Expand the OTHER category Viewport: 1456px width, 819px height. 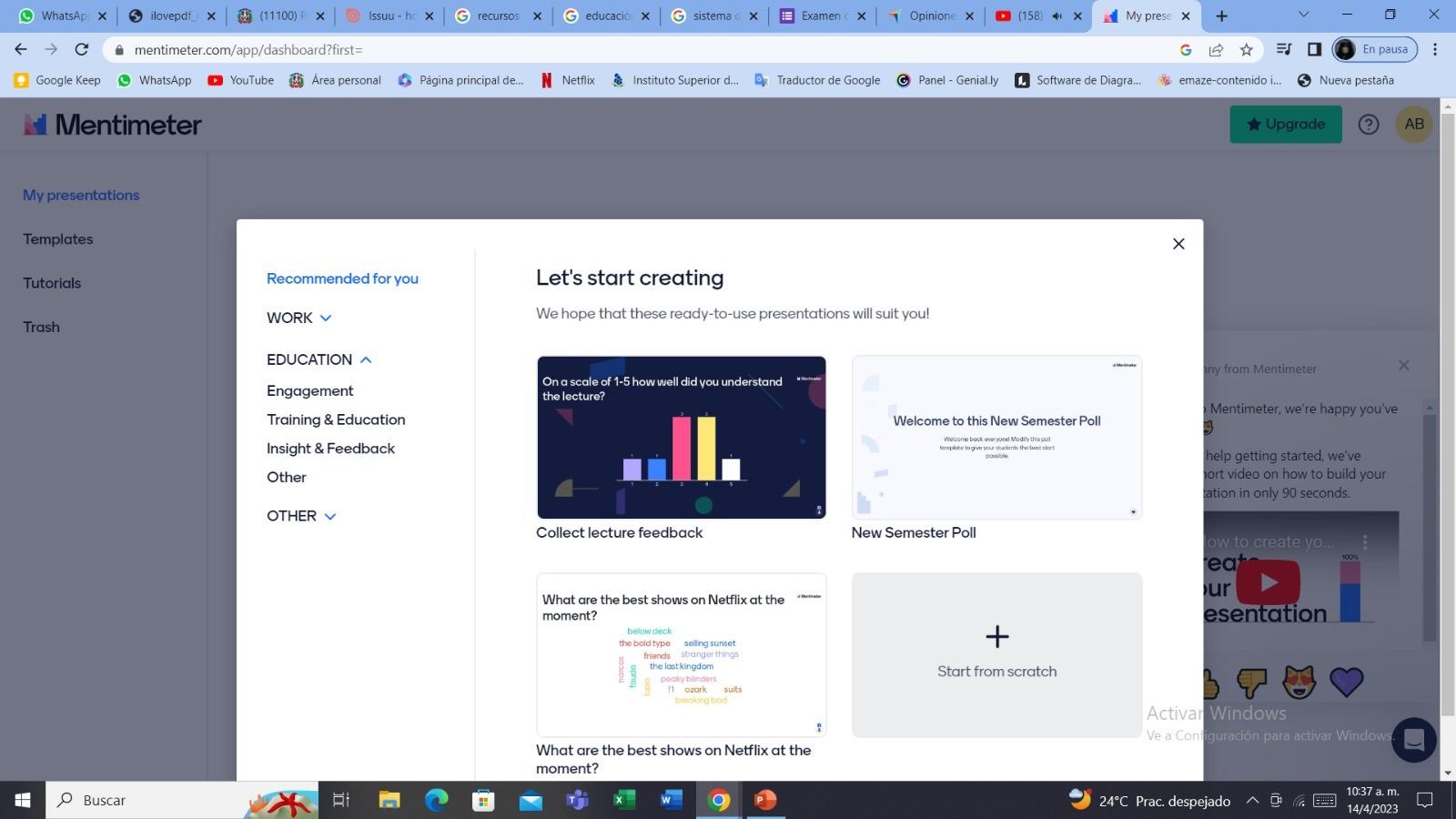tap(301, 516)
